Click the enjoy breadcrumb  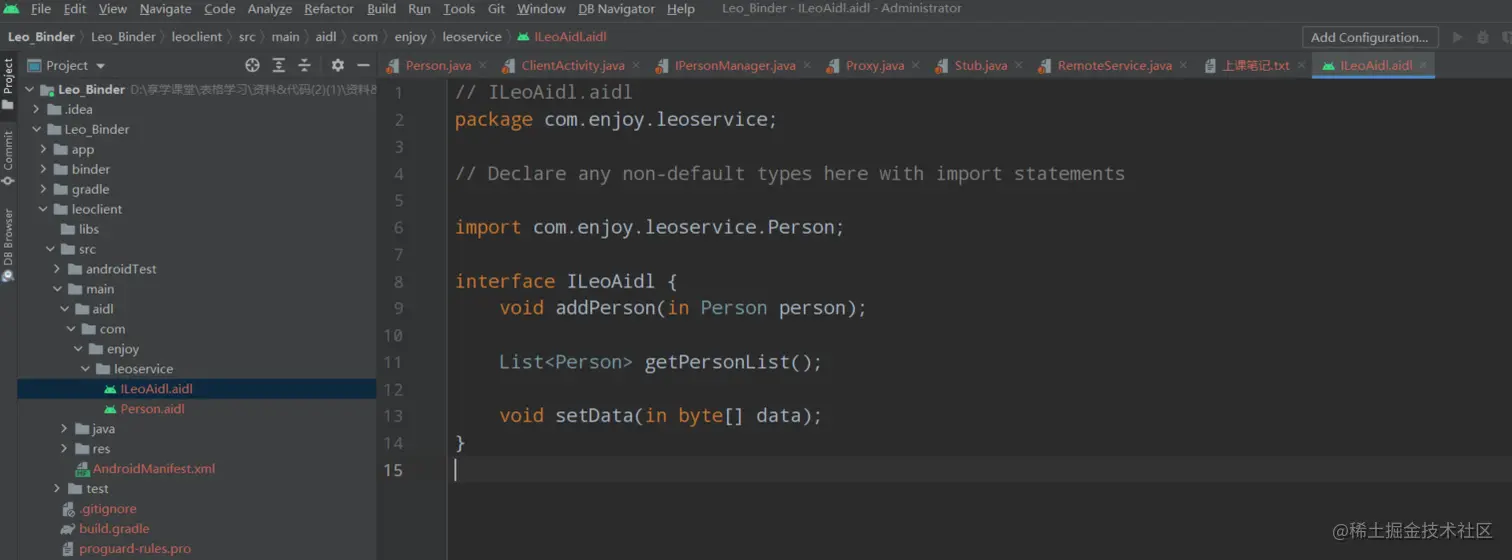pyautogui.click(x=410, y=37)
